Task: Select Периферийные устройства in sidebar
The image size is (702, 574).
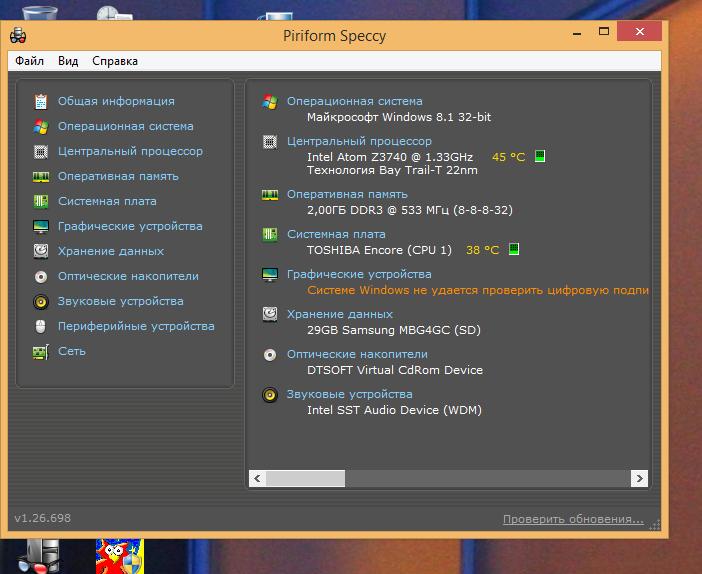Action: (136, 326)
